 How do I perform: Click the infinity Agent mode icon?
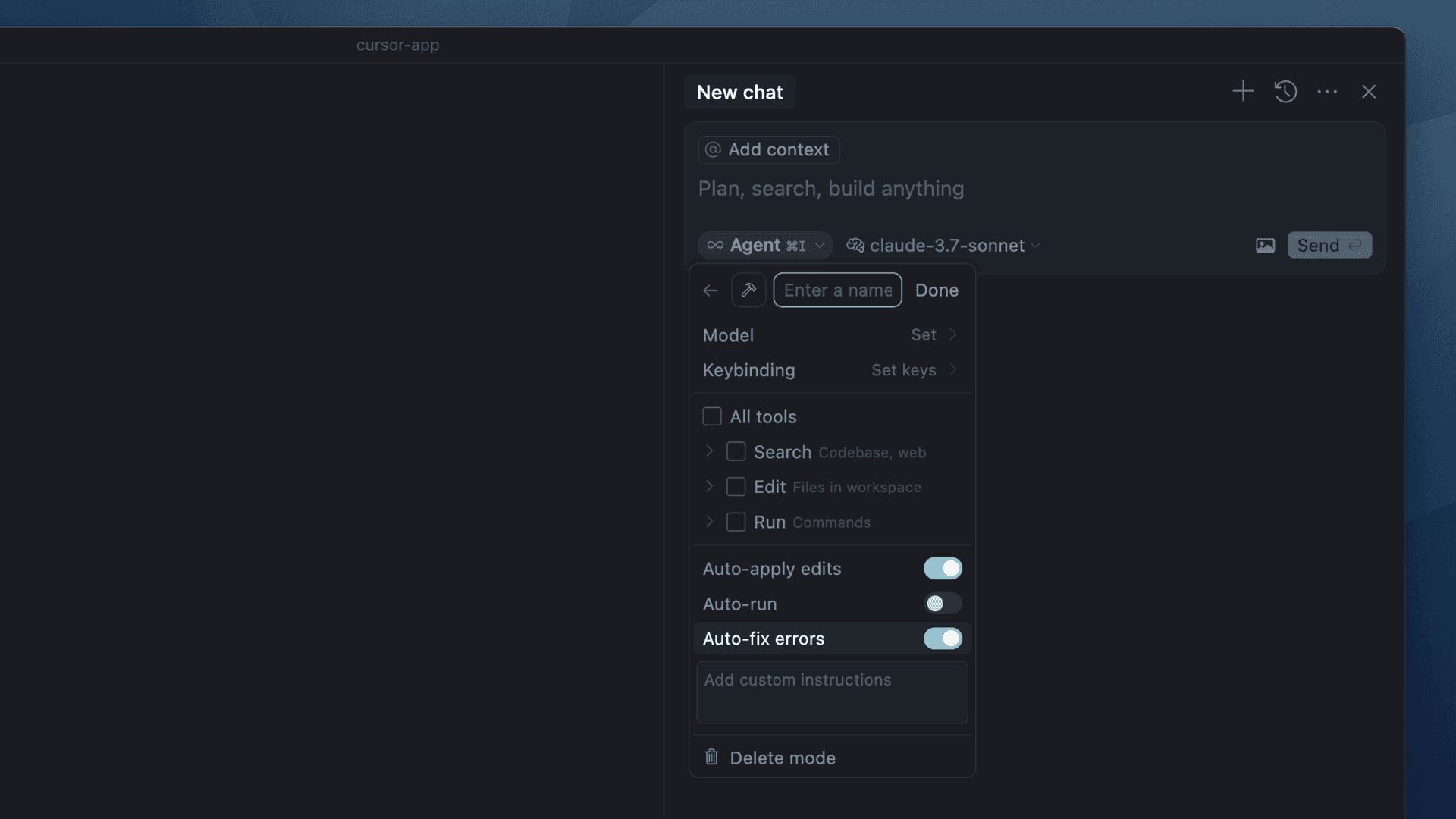click(x=714, y=245)
